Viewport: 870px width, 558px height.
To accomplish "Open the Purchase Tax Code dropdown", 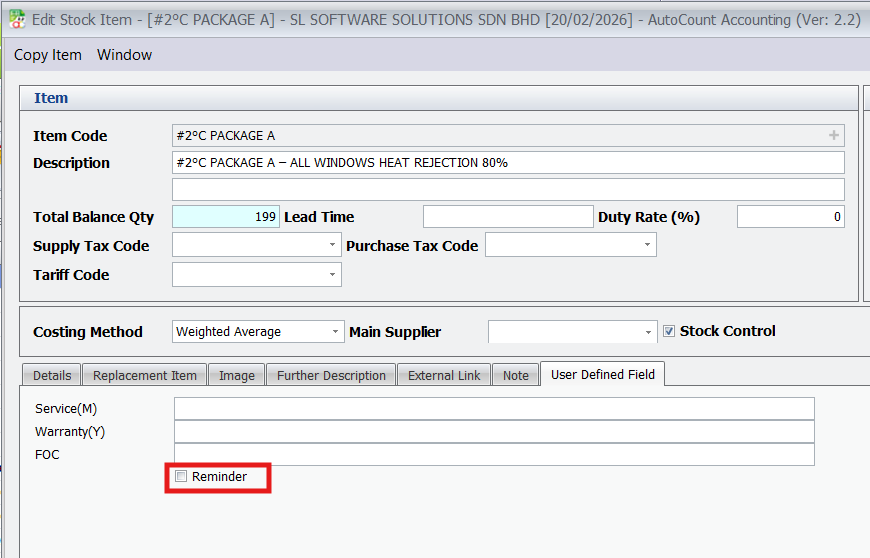I will click(x=647, y=245).
